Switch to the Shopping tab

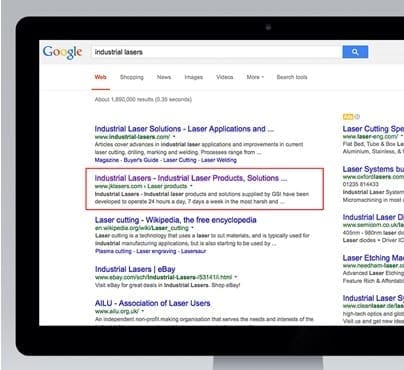pyautogui.click(x=132, y=77)
